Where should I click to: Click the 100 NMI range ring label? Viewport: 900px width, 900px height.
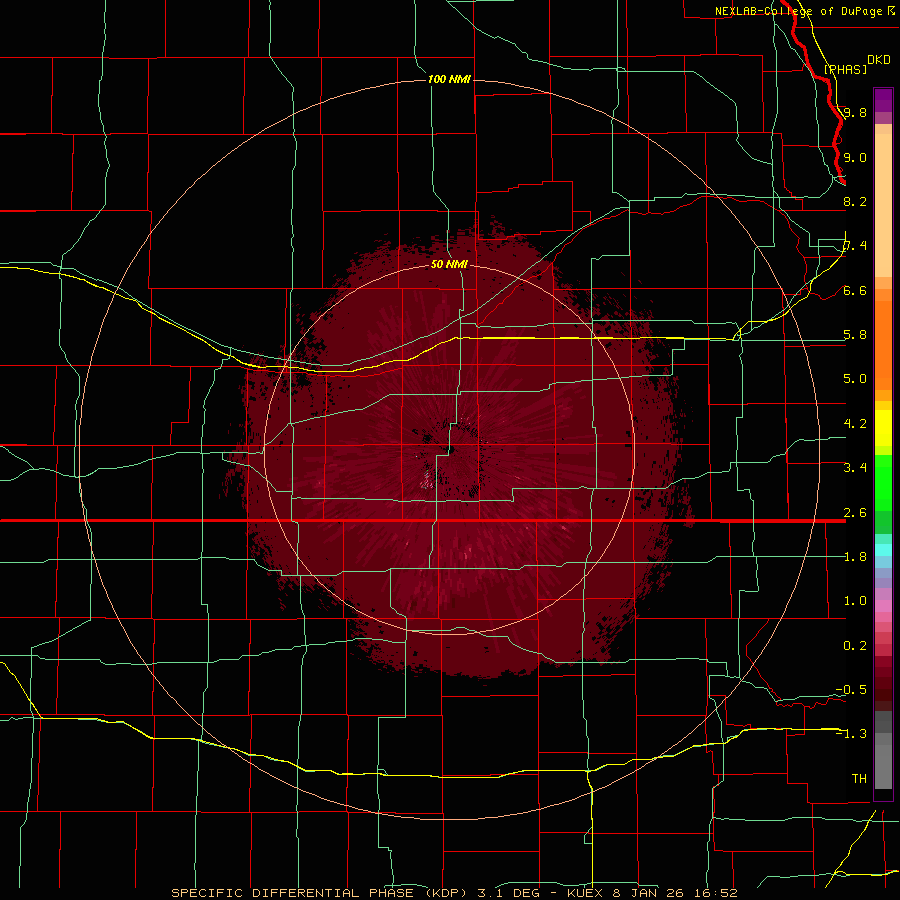coord(449,79)
